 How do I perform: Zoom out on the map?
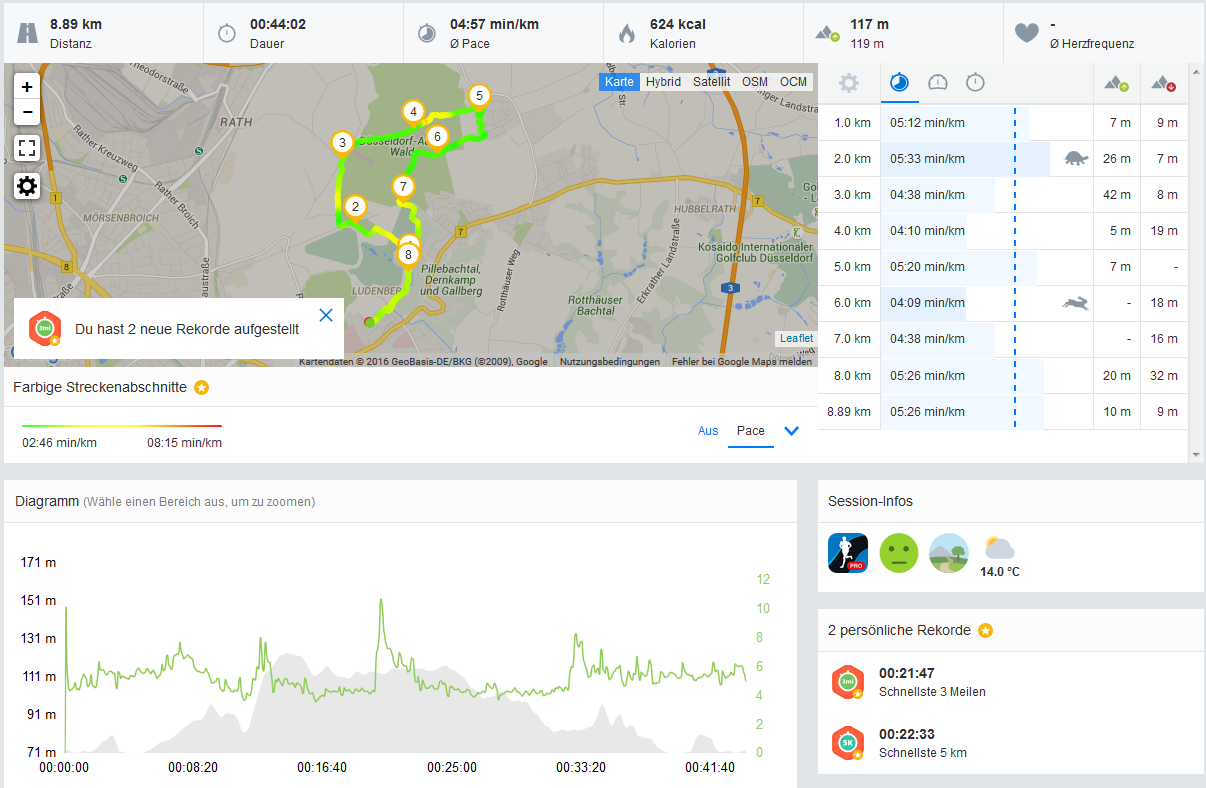click(27, 112)
